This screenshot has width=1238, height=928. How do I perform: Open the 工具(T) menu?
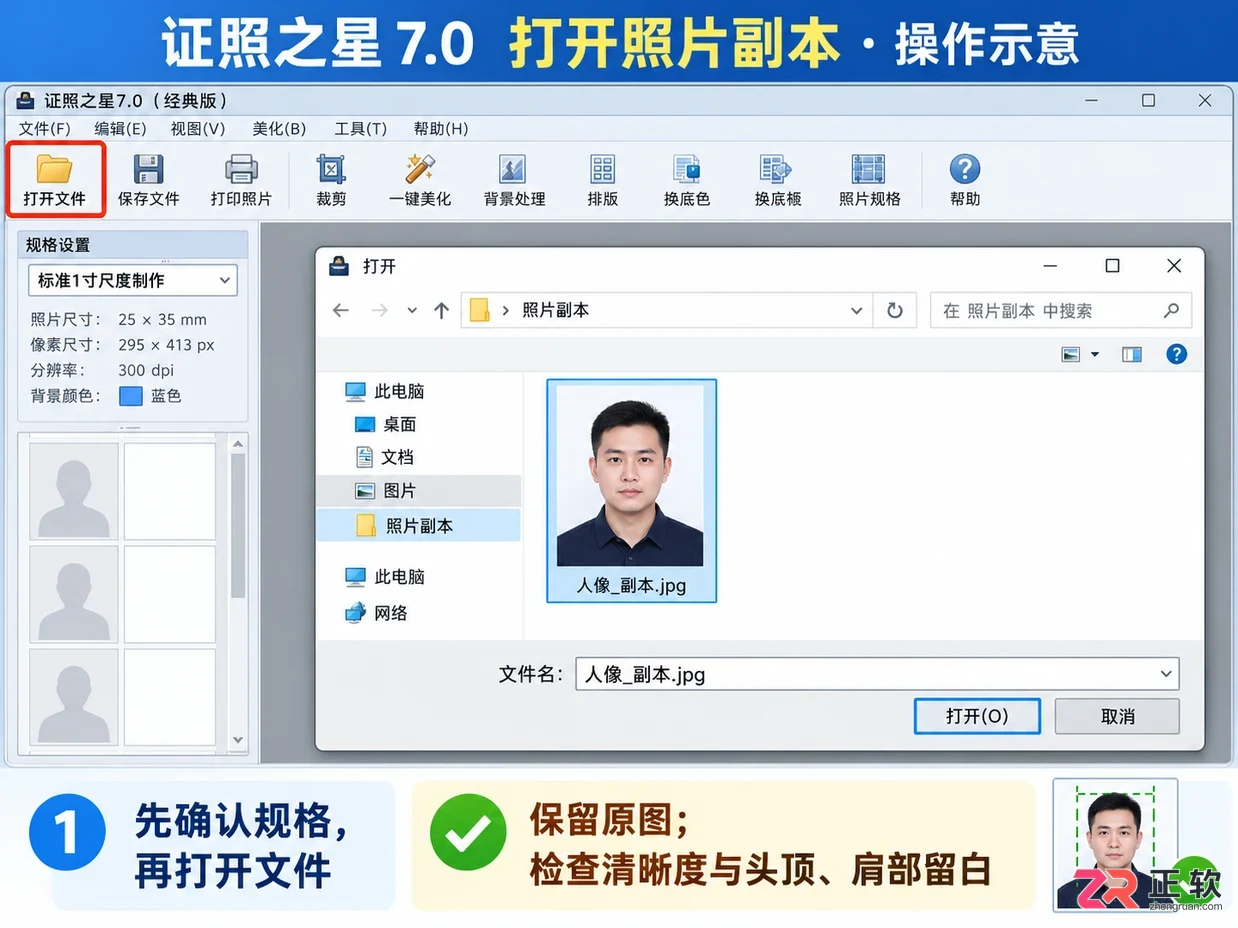tap(360, 129)
